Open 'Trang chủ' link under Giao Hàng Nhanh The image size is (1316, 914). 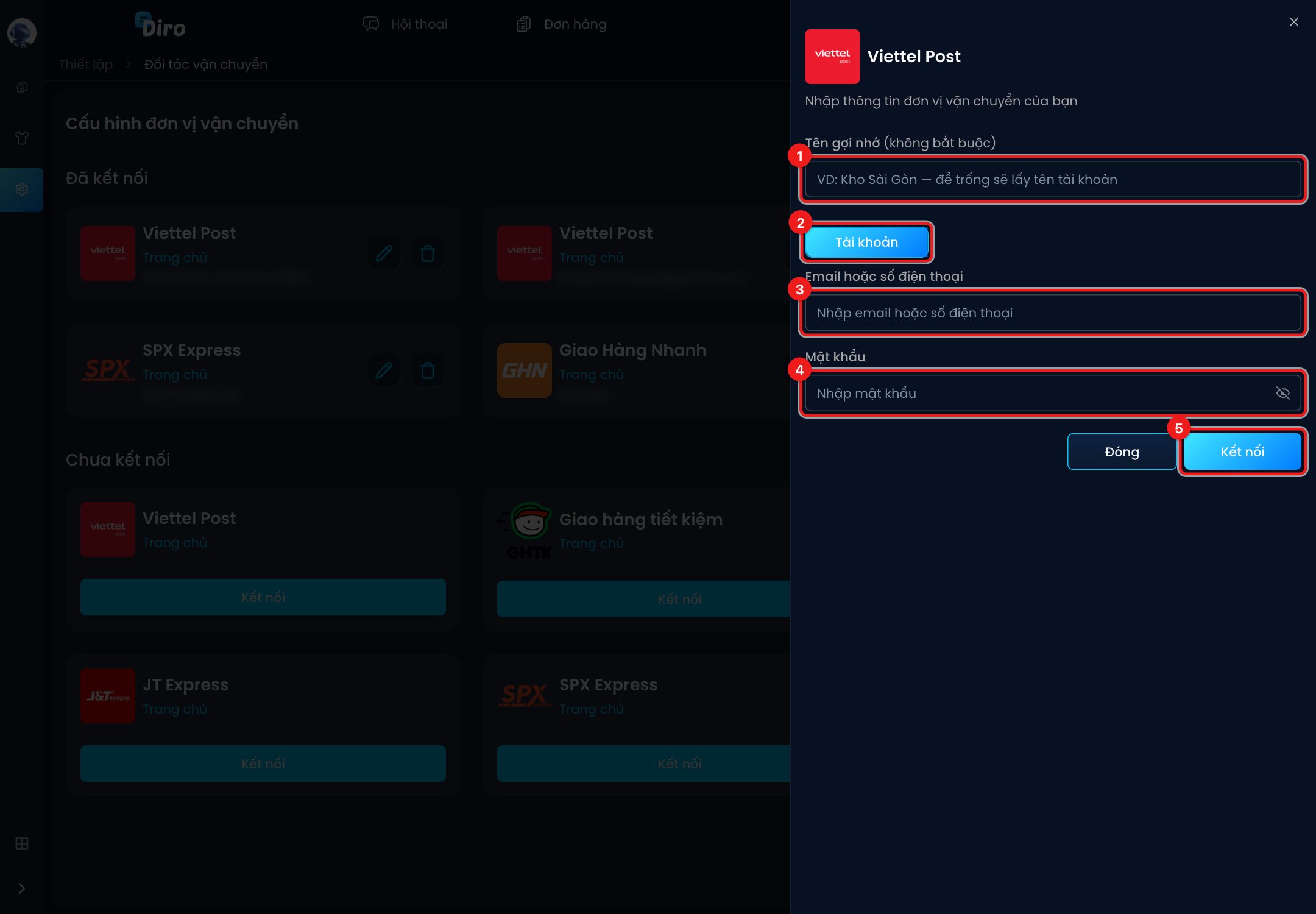[x=591, y=374]
